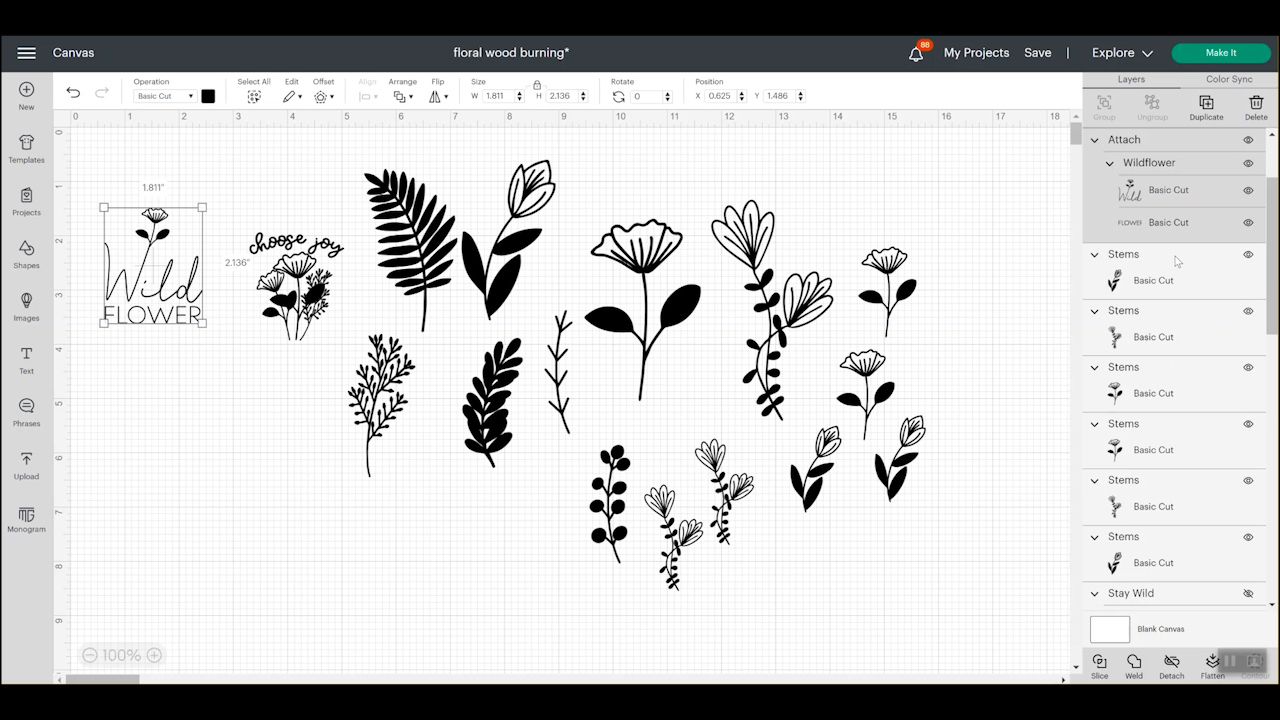Click the Detach tool
The width and height of the screenshot is (1280, 720).
1172,667
